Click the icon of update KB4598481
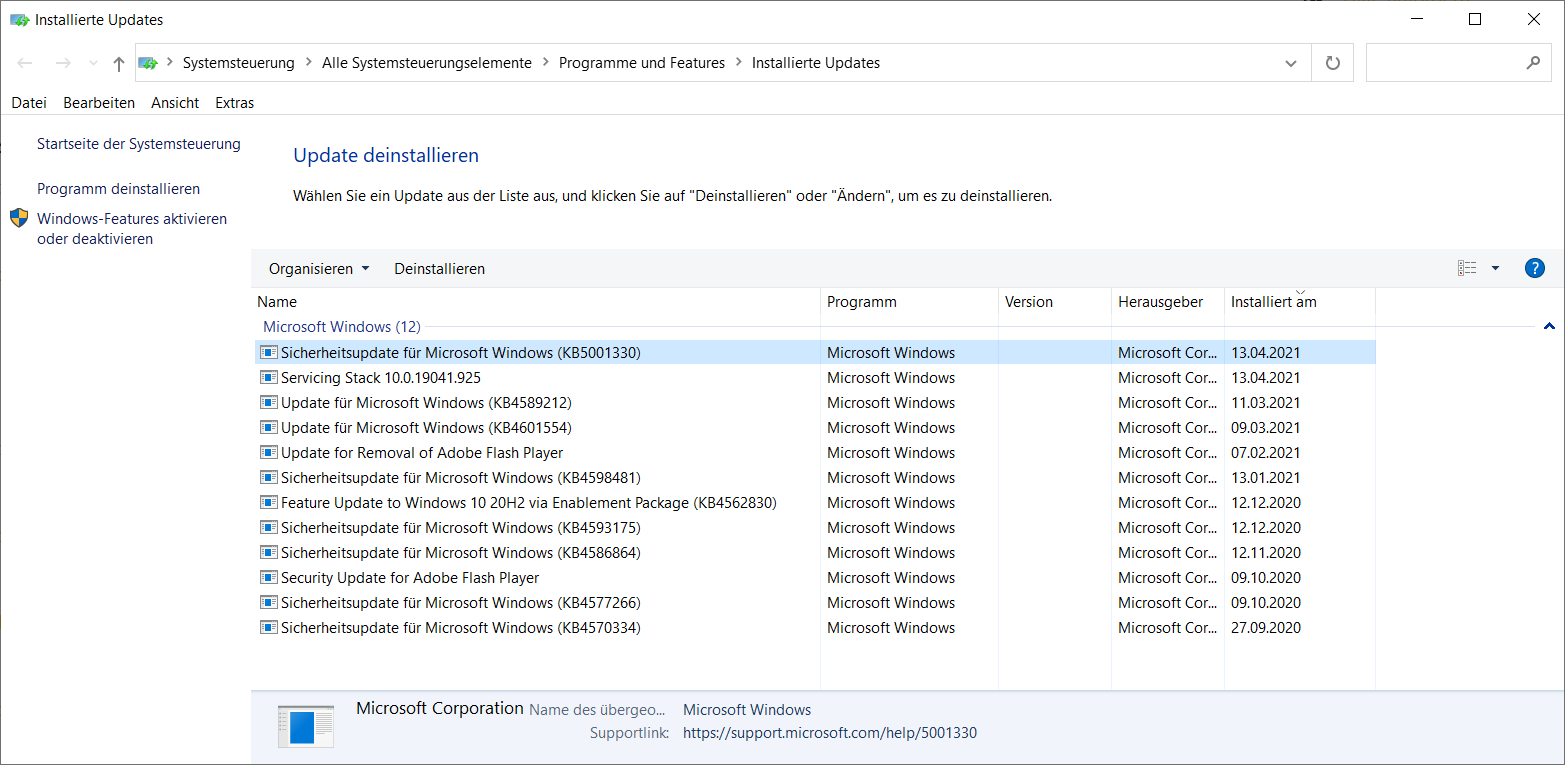 268,477
